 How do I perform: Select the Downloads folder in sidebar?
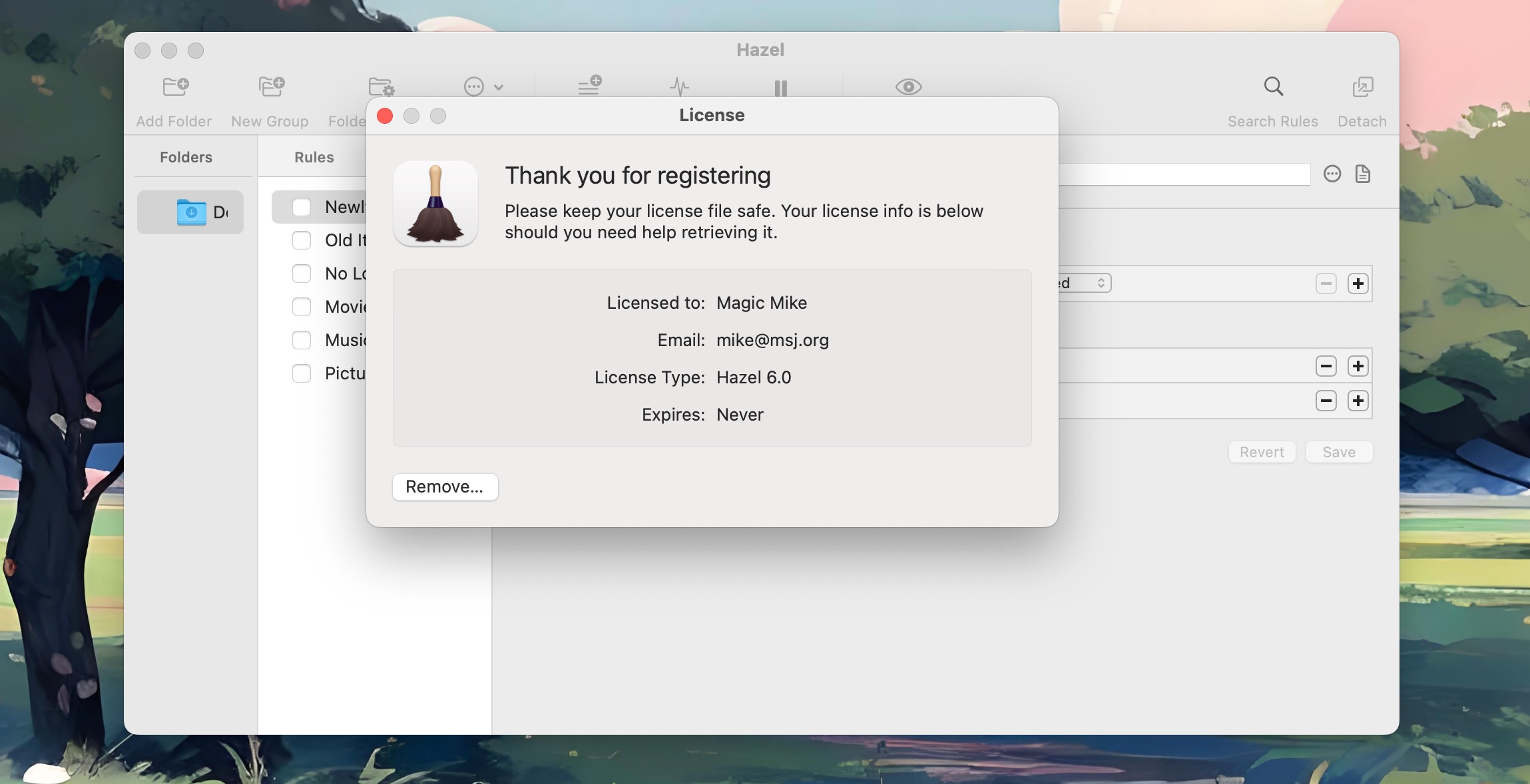tap(190, 212)
